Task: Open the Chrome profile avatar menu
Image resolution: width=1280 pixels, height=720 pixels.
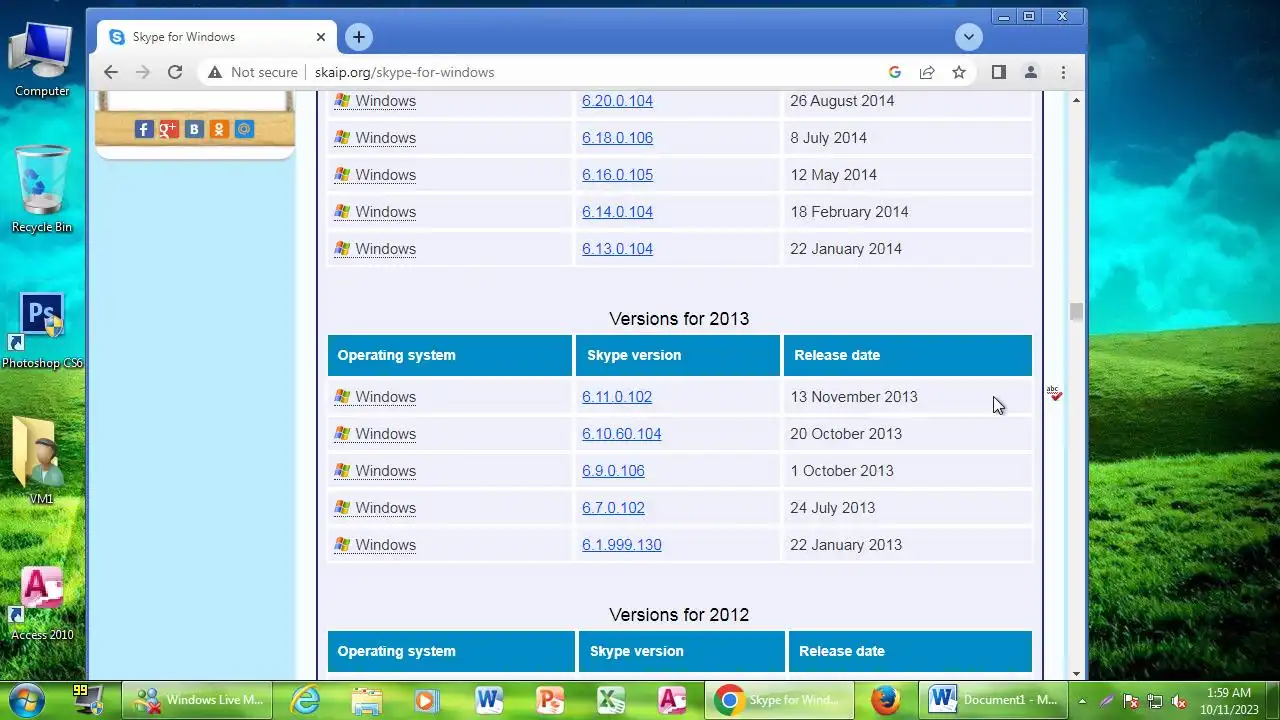Action: tap(1031, 72)
